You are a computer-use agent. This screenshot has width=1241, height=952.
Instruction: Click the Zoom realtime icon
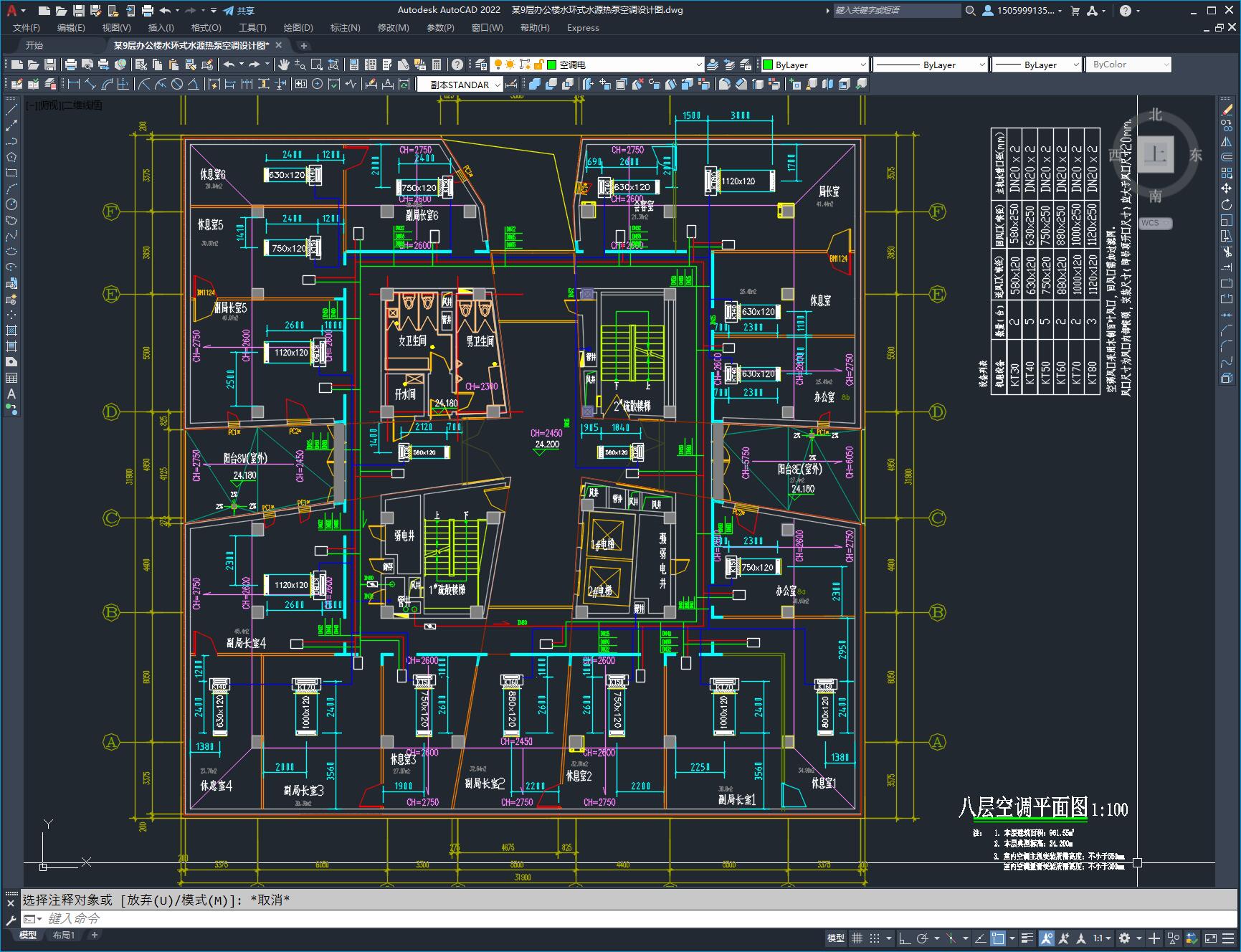pos(300,65)
